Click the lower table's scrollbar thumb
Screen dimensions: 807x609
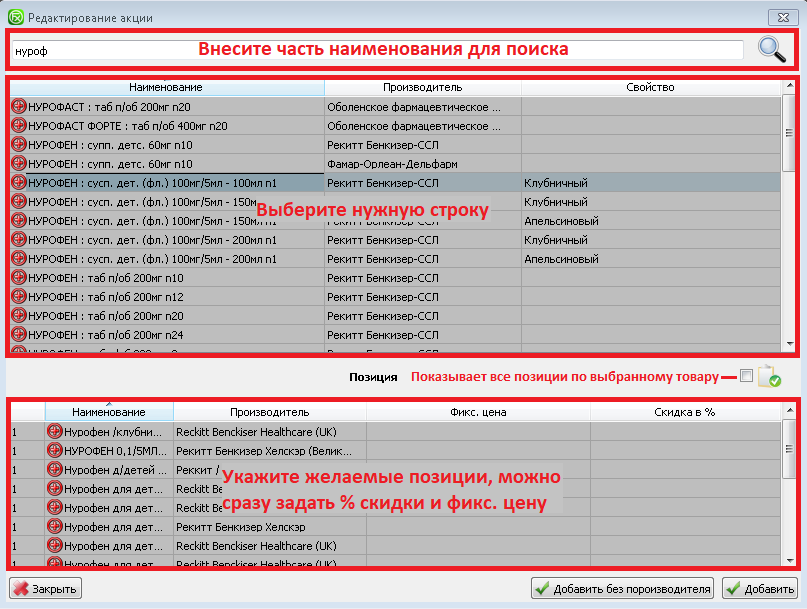[x=789, y=448]
